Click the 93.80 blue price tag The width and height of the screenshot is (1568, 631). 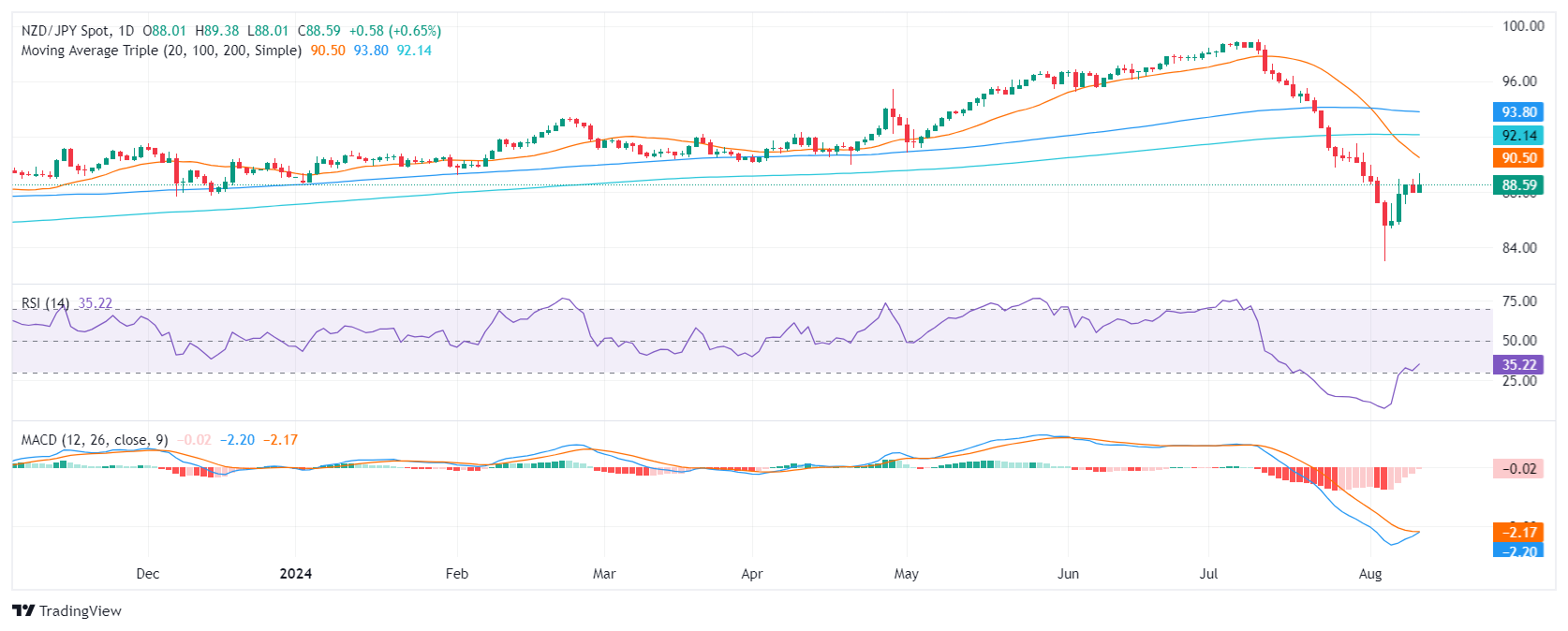click(x=1517, y=112)
